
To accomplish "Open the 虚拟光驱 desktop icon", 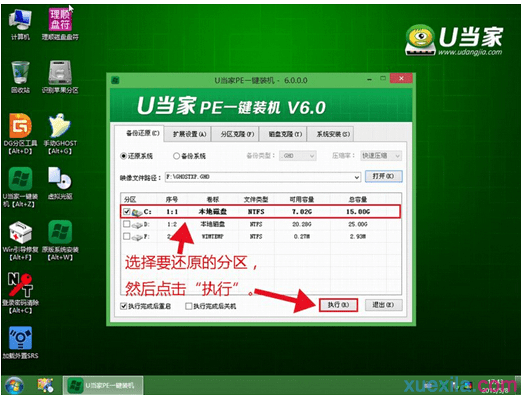I will pyautogui.click(x=60, y=183).
